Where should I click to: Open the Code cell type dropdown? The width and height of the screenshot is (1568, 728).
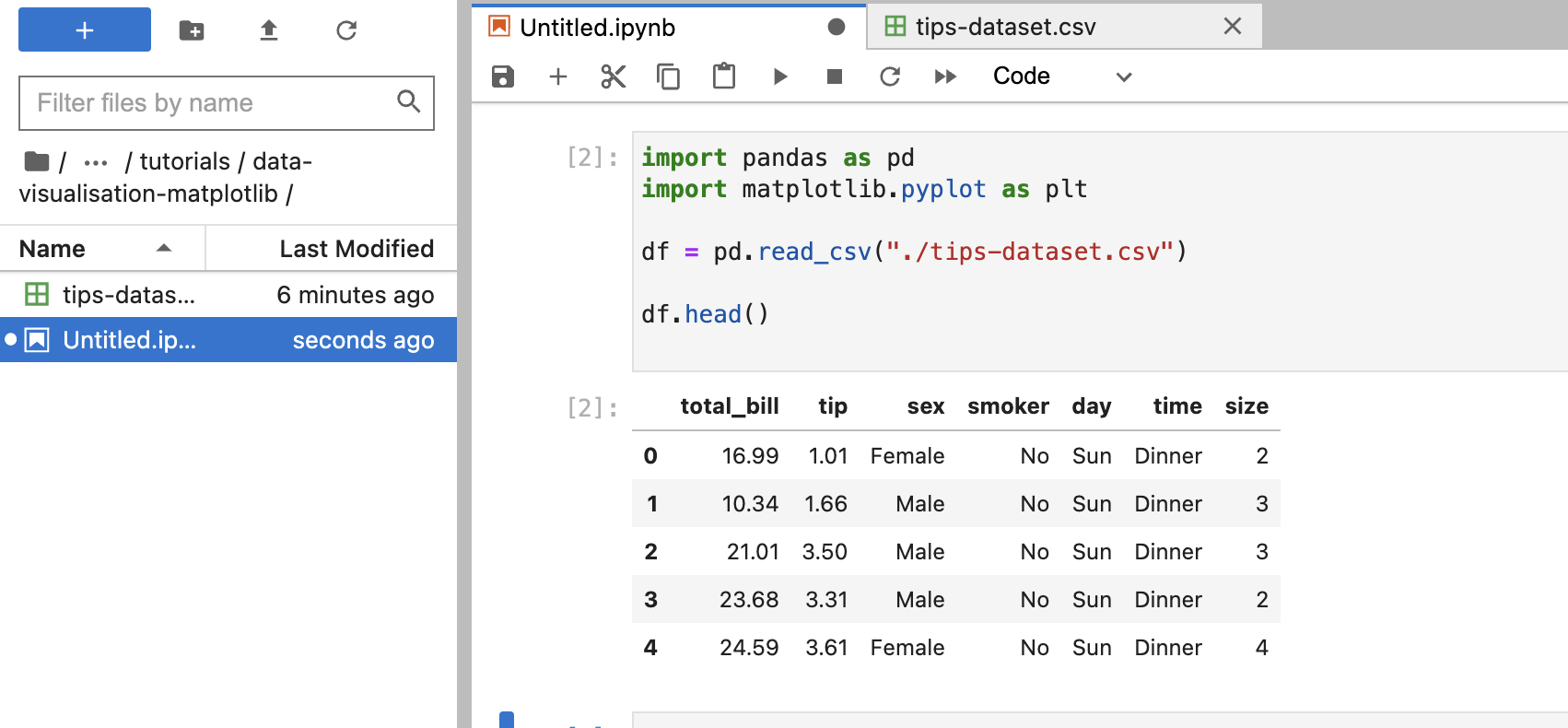(1061, 76)
